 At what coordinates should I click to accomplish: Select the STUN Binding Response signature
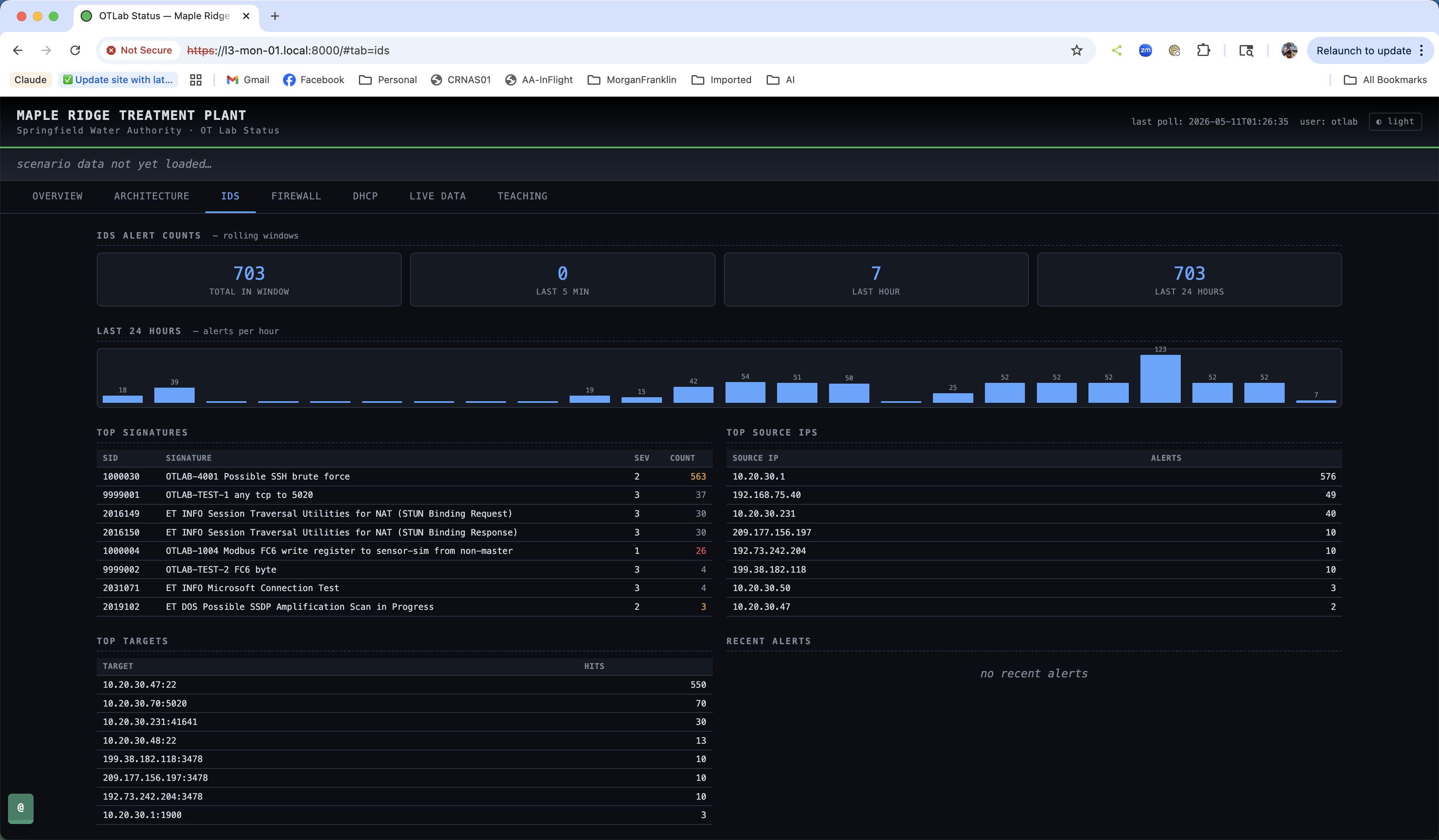pos(404,532)
